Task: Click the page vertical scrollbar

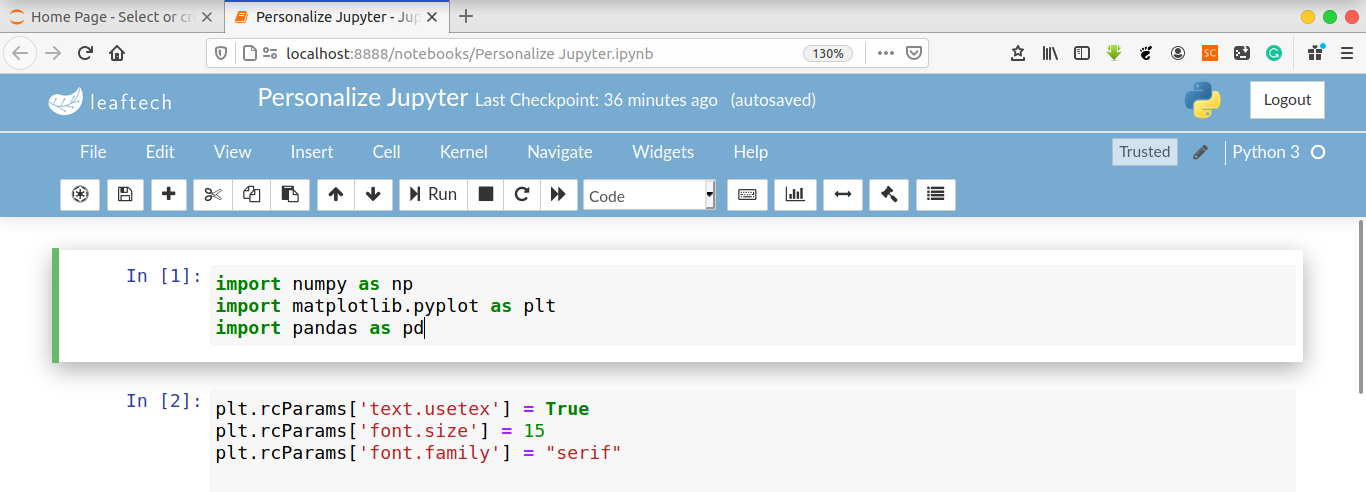Action: 1360,307
